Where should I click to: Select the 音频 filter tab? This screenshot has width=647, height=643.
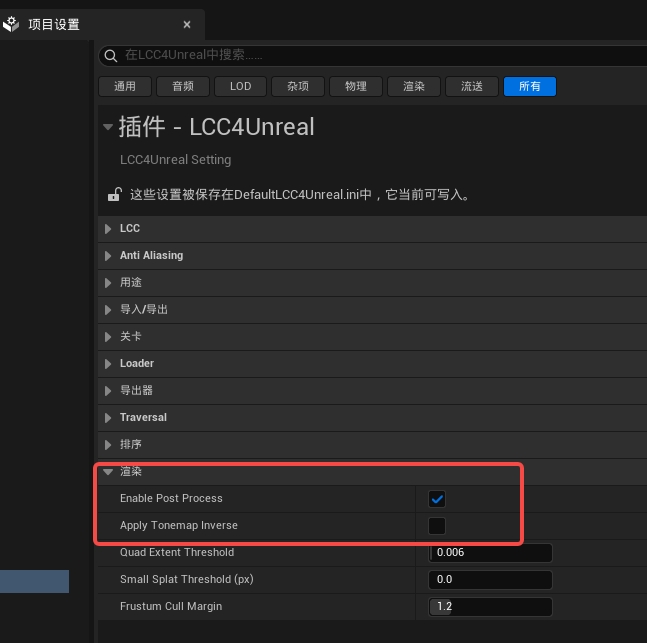point(183,86)
